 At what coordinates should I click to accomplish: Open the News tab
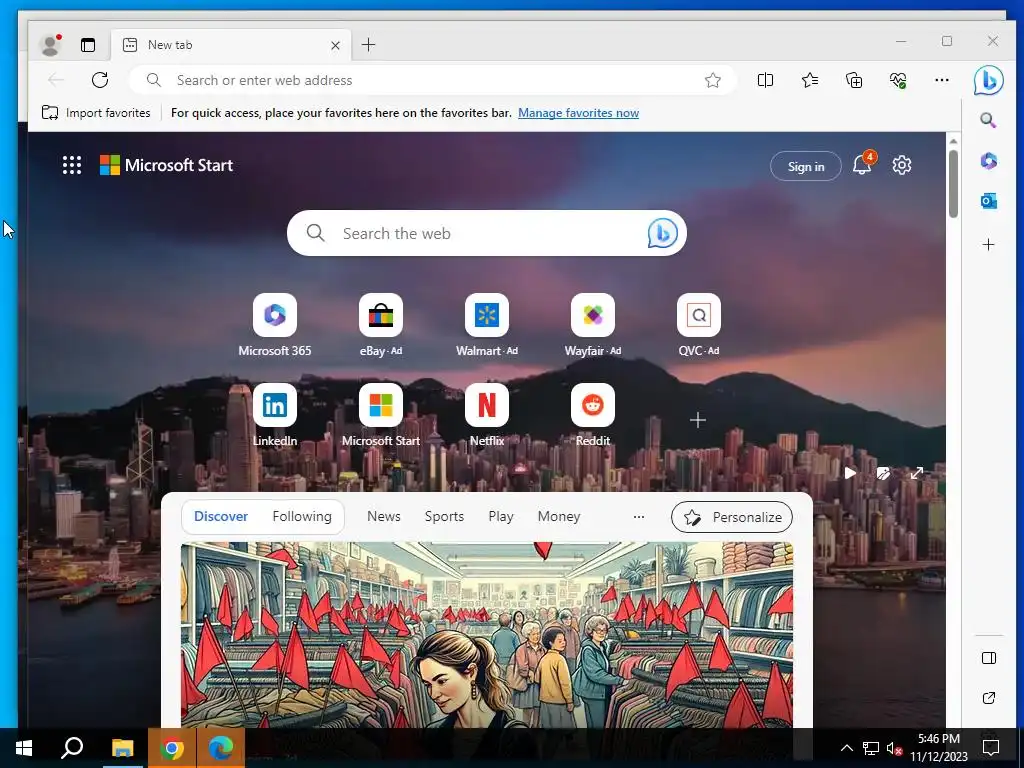pyautogui.click(x=384, y=517)
